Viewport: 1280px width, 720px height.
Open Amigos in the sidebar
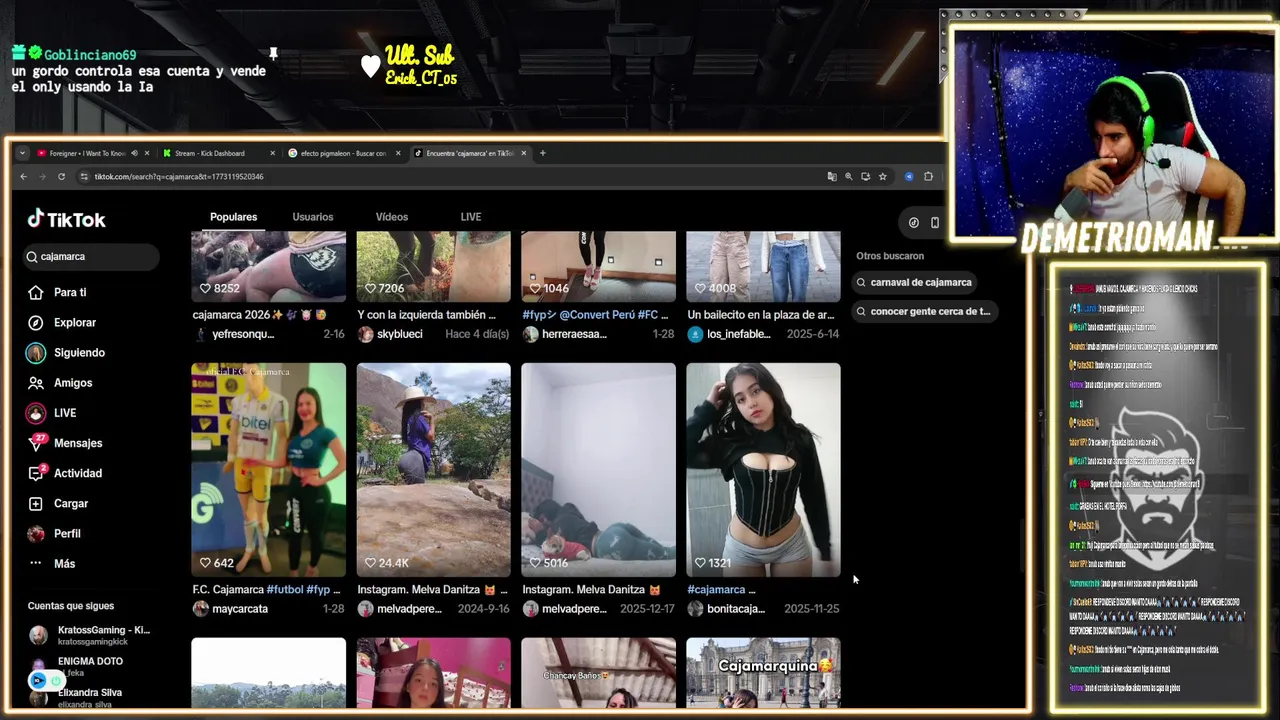point(60,382)
